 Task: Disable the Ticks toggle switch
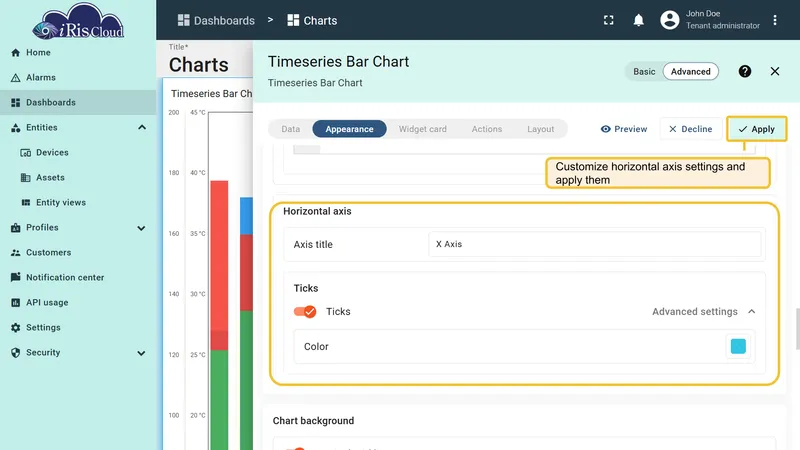click(x=305, y=312)
